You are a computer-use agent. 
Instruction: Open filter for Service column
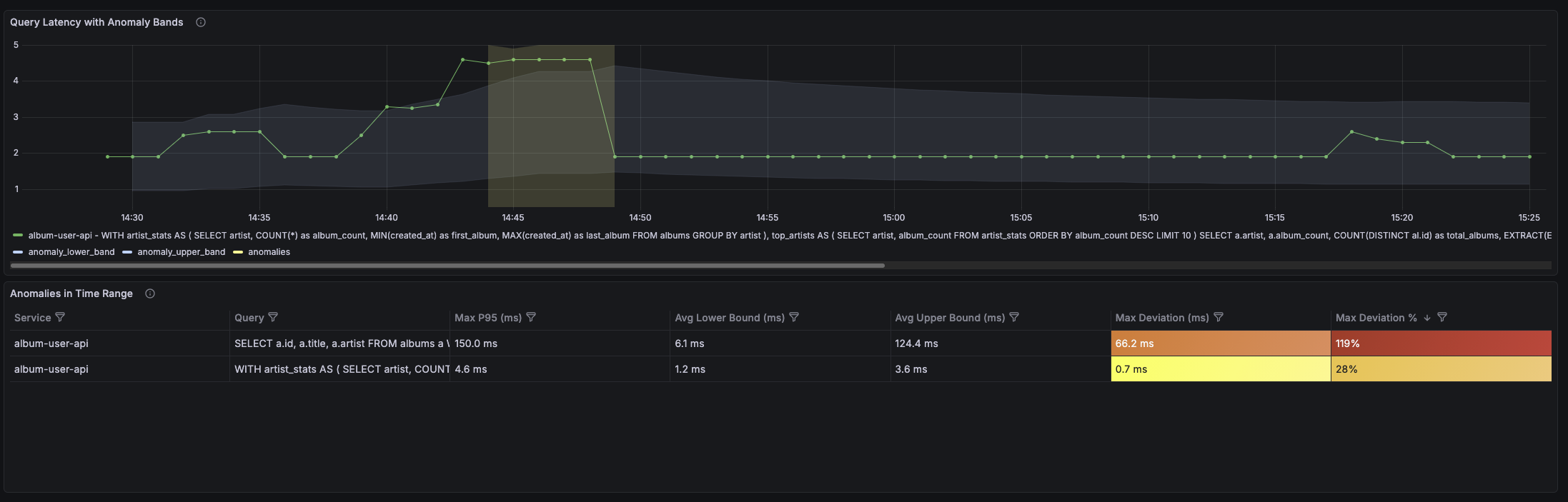click(x=60, y=317)
